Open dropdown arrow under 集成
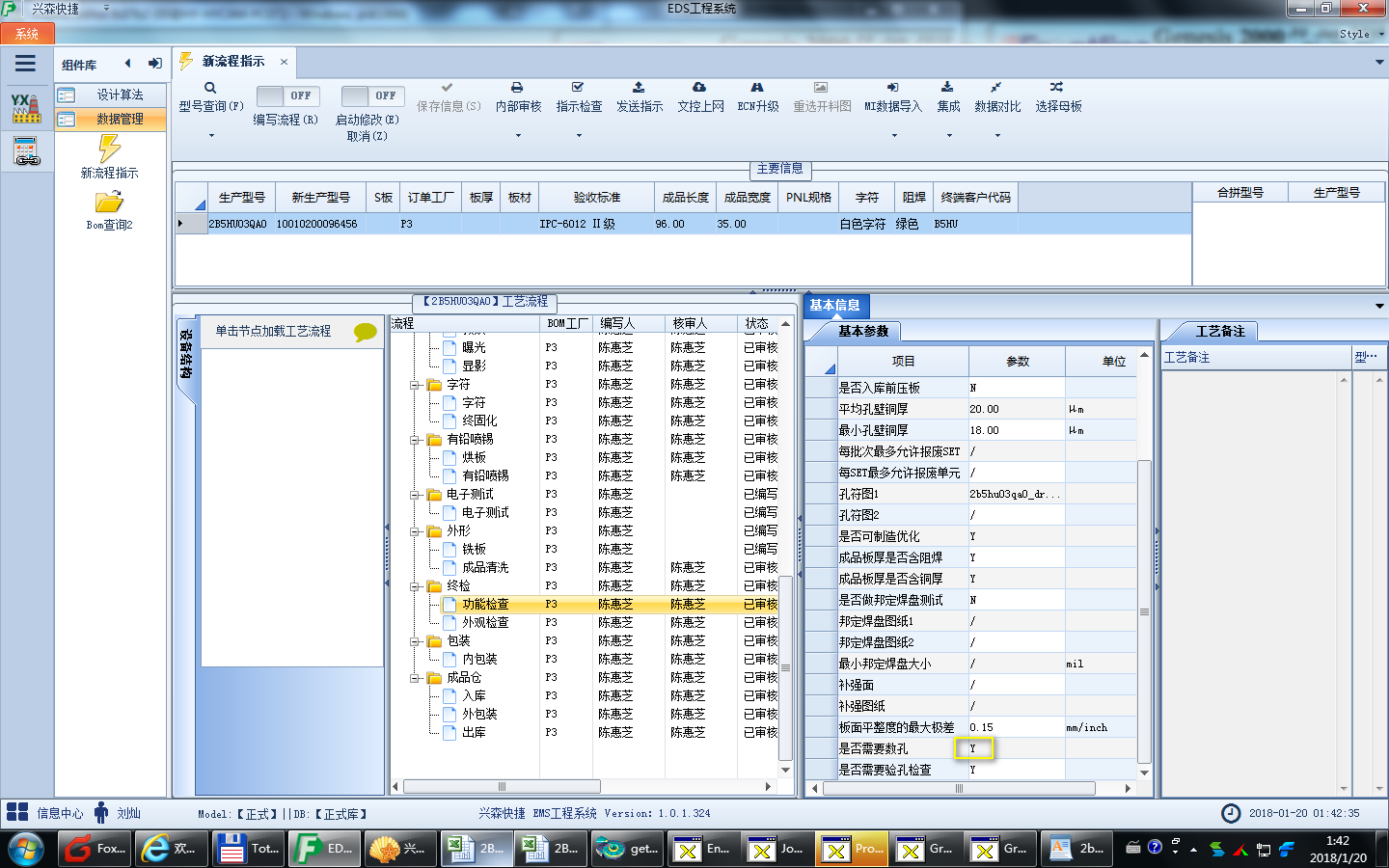 [948, 136]
